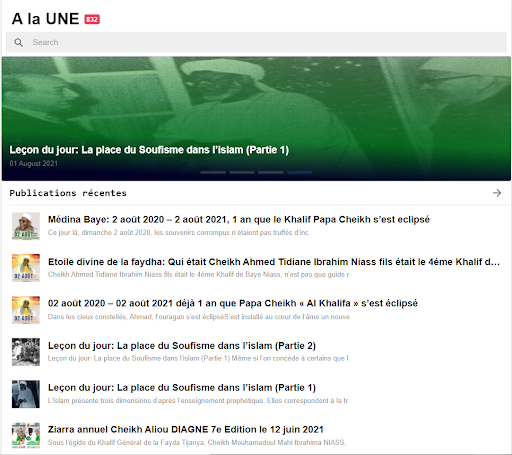Viewport: 512px width, 455px height.
Task: Open thumbnail of Soufisme Partie 2 lesson
Action: [26, 352]
